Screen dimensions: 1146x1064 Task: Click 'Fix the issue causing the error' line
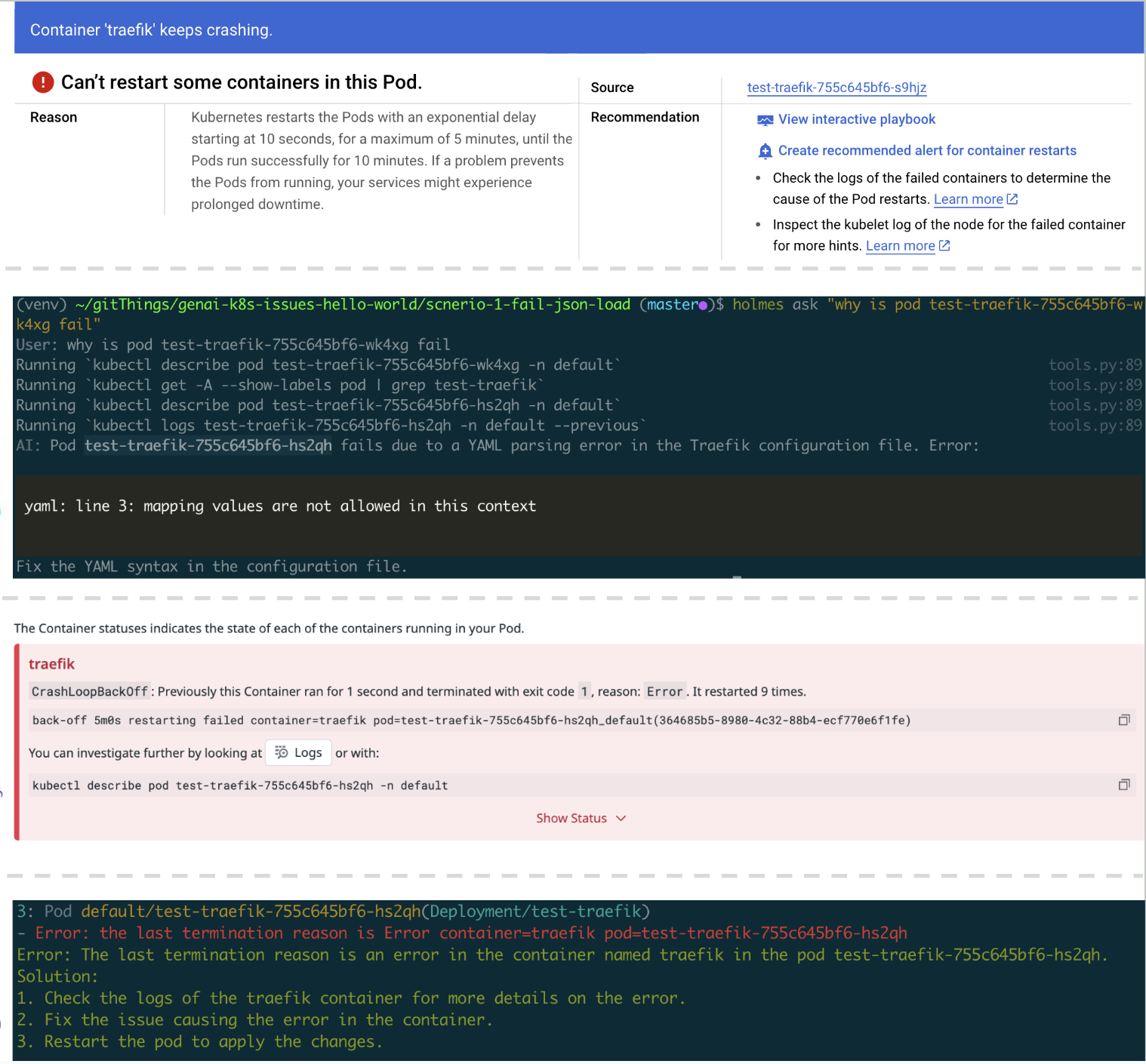click(x=255, y=1020)
